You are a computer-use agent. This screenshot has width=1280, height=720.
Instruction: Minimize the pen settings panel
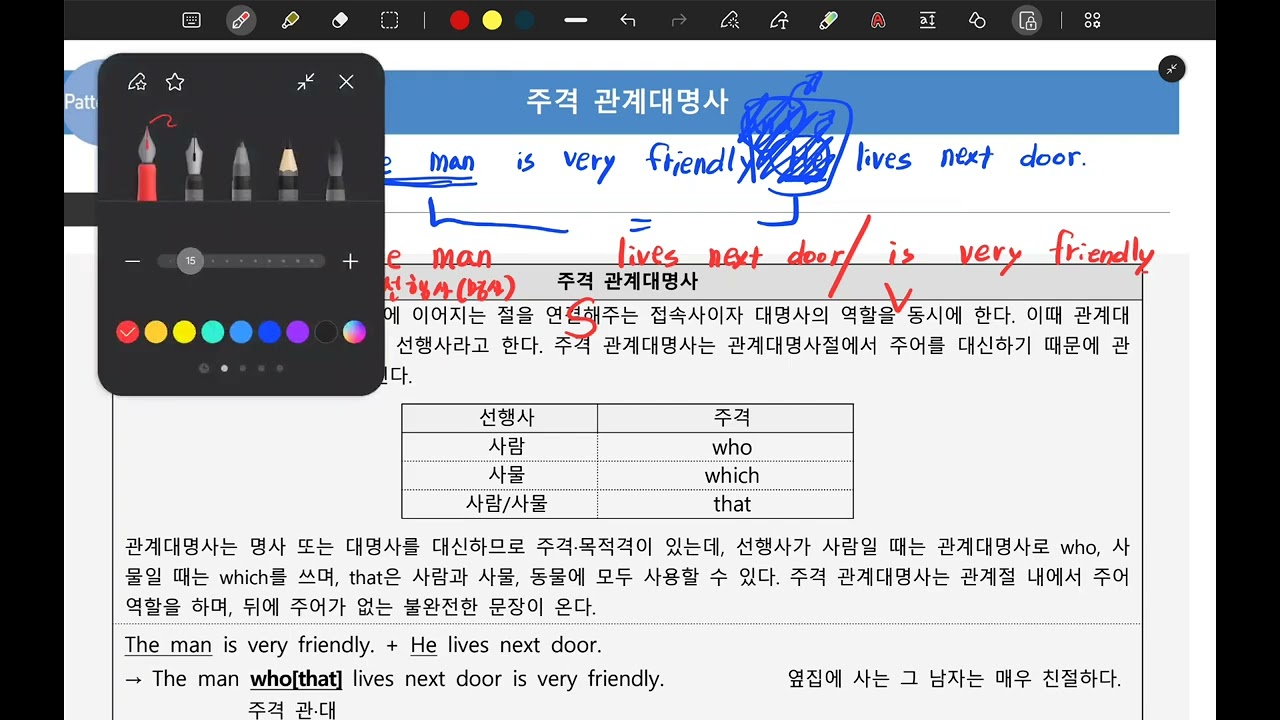point(306,82)
